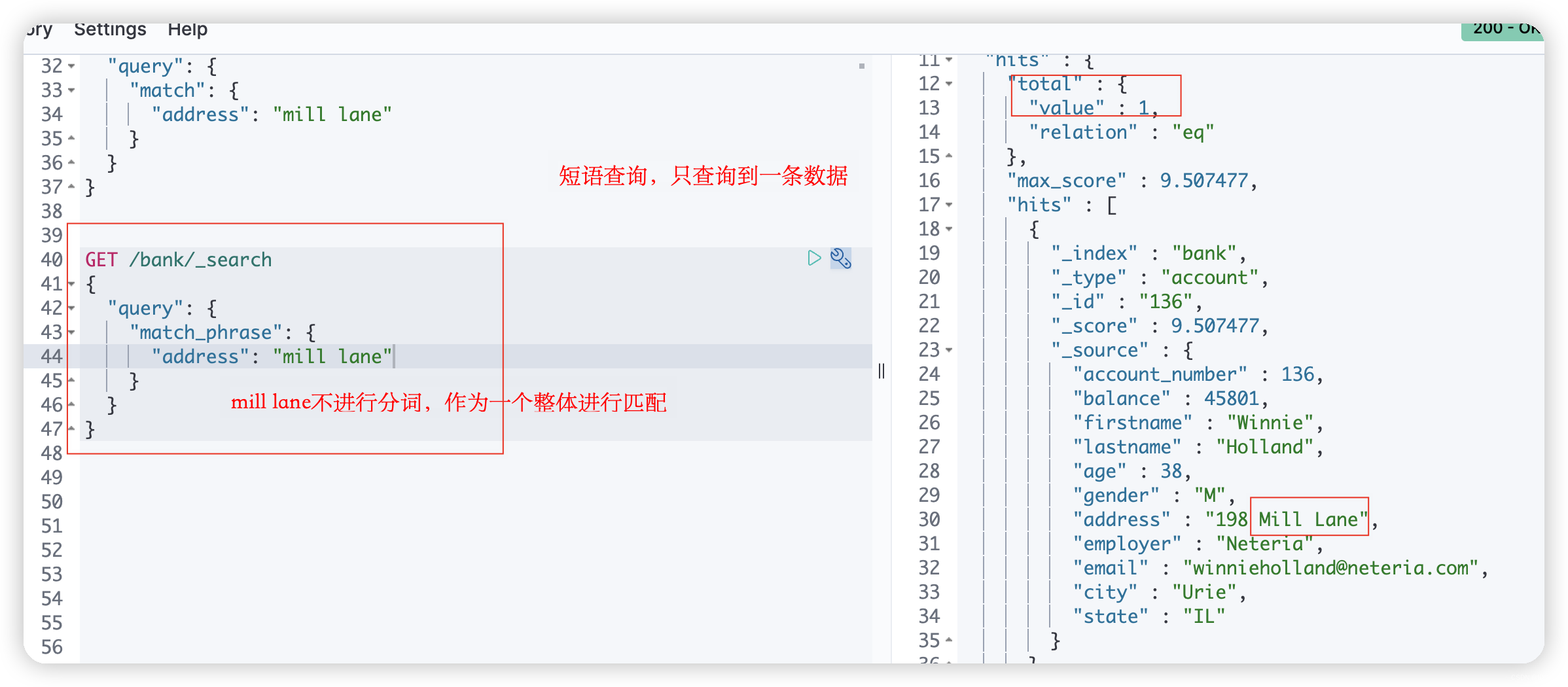
Task: Click "state" : "IL" line
Action: [1149, 616]
